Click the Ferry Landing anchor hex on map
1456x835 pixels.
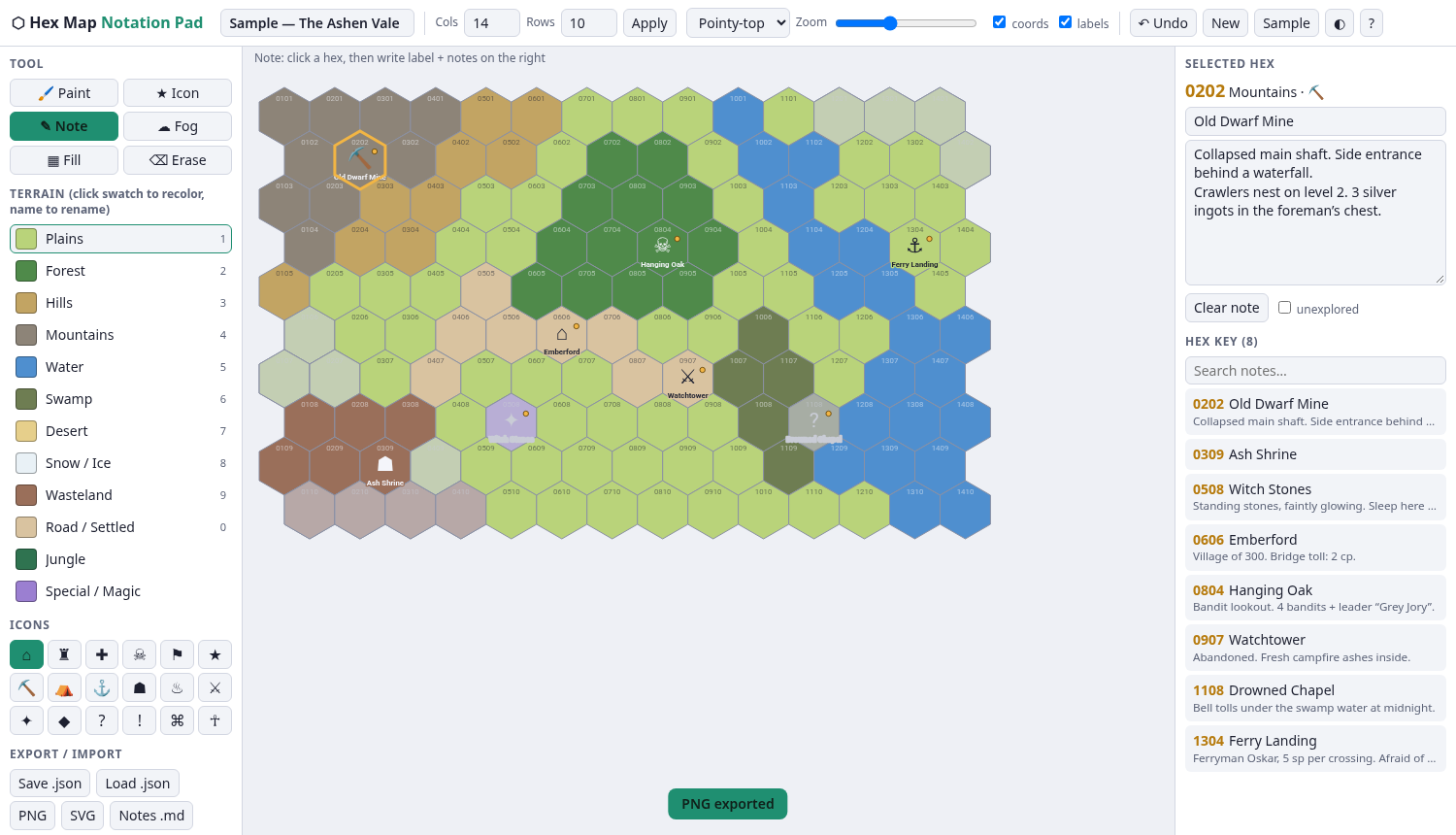click(914, 248)
